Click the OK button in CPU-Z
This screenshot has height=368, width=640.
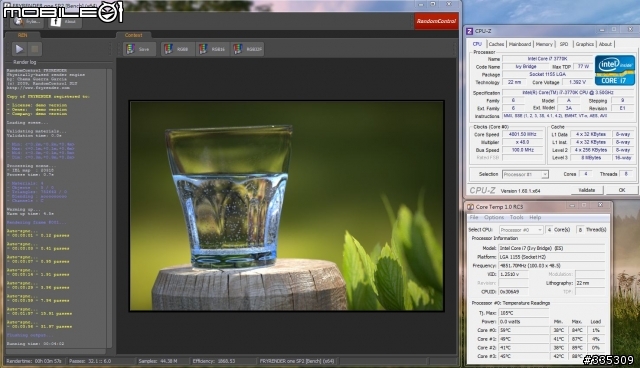point(622,190)
